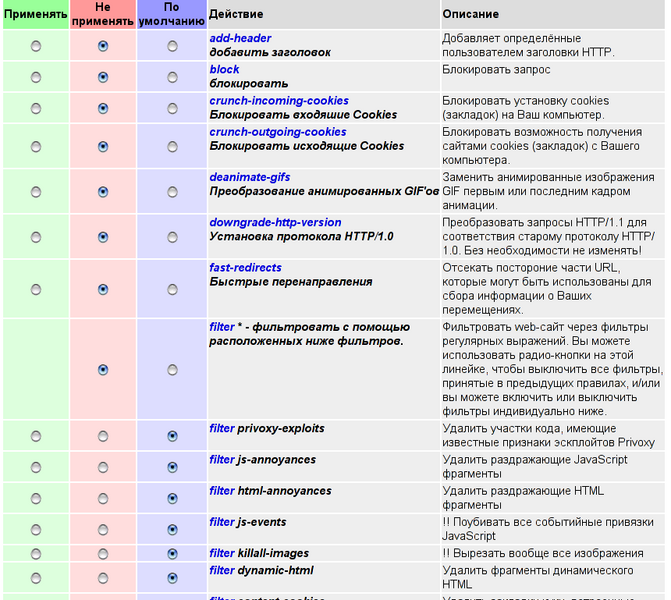
Task: Open the fast-redirects link
Action: pyautogui.click(x=245, y=267)
